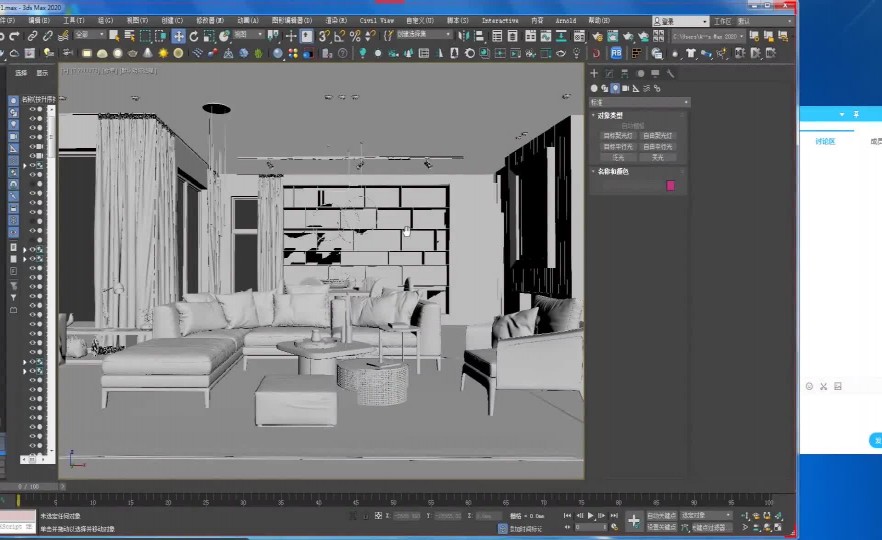Click the 设置关键点 set key button
Image resolution: width=882 pixels, height=540 pixels.
pos(661,528)
